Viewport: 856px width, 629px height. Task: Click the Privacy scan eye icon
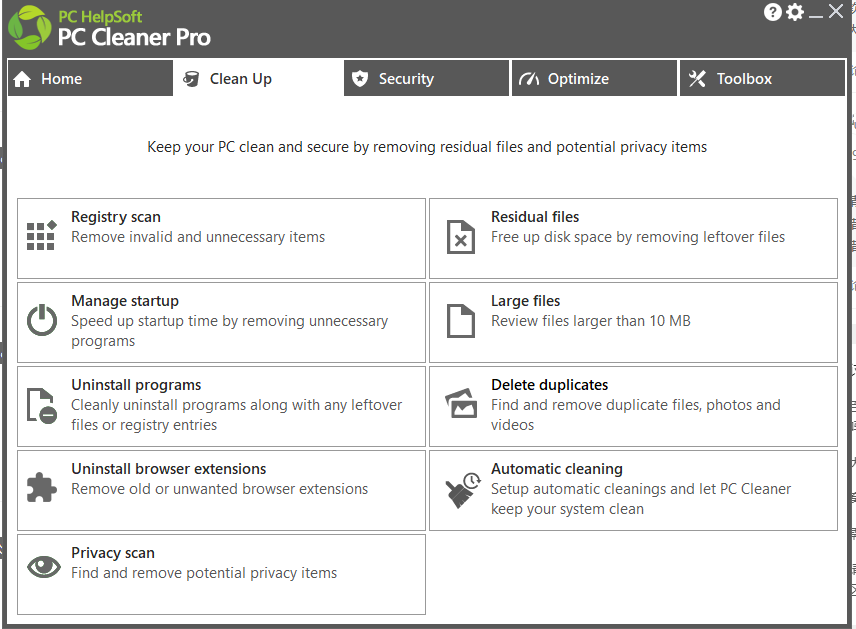click(43, 567)
